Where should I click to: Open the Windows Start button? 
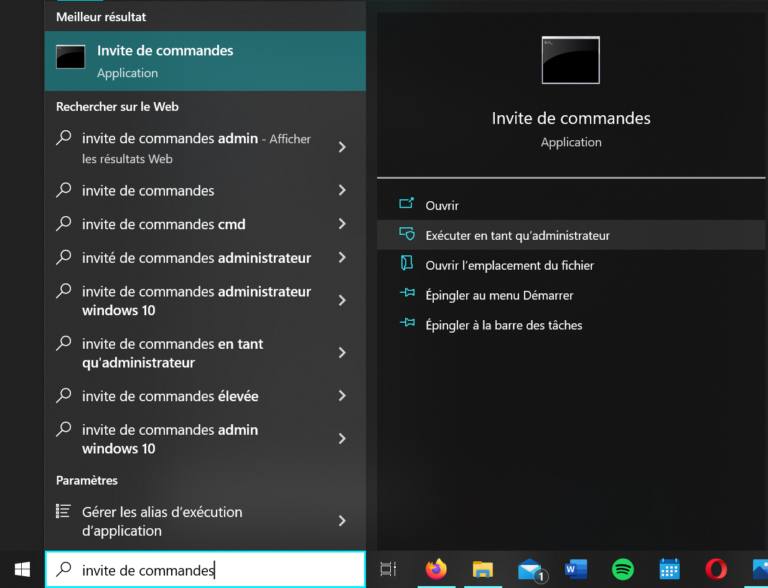(x=23, y=569)
